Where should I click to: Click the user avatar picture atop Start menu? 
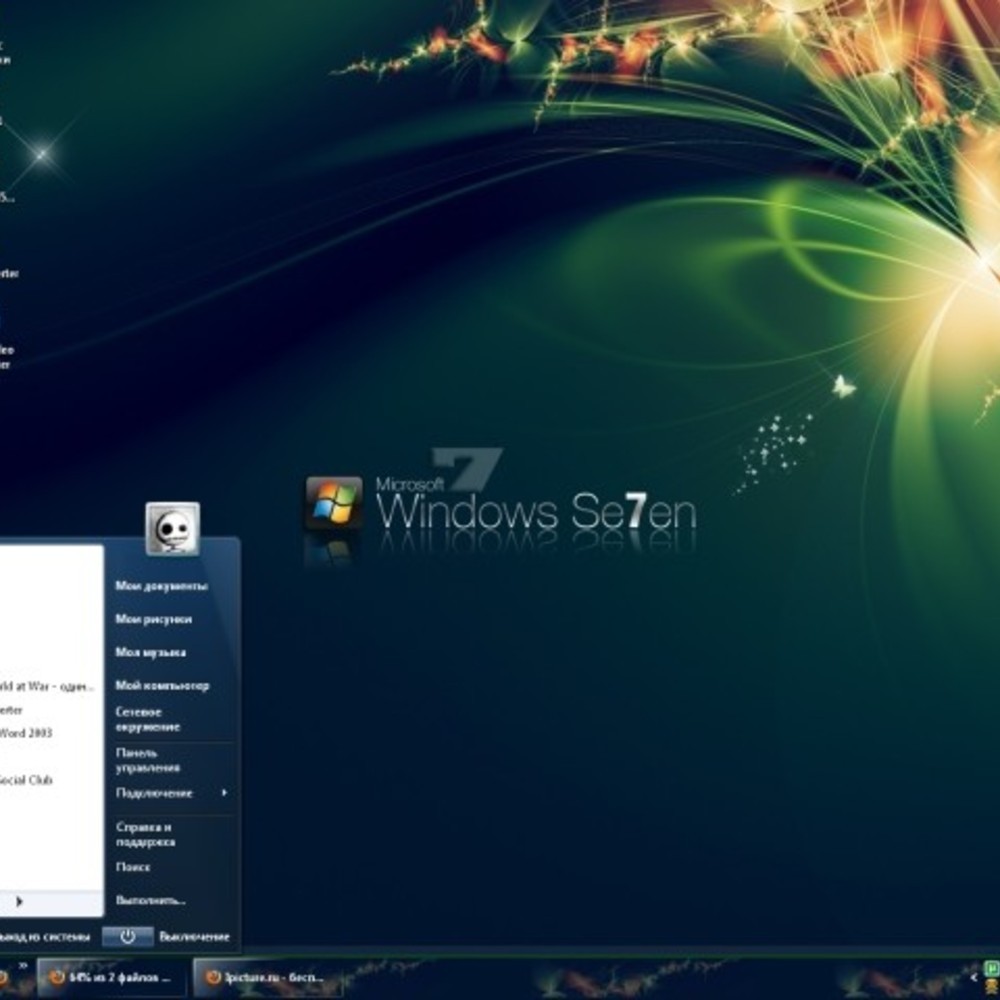click(x=172, y=529)
